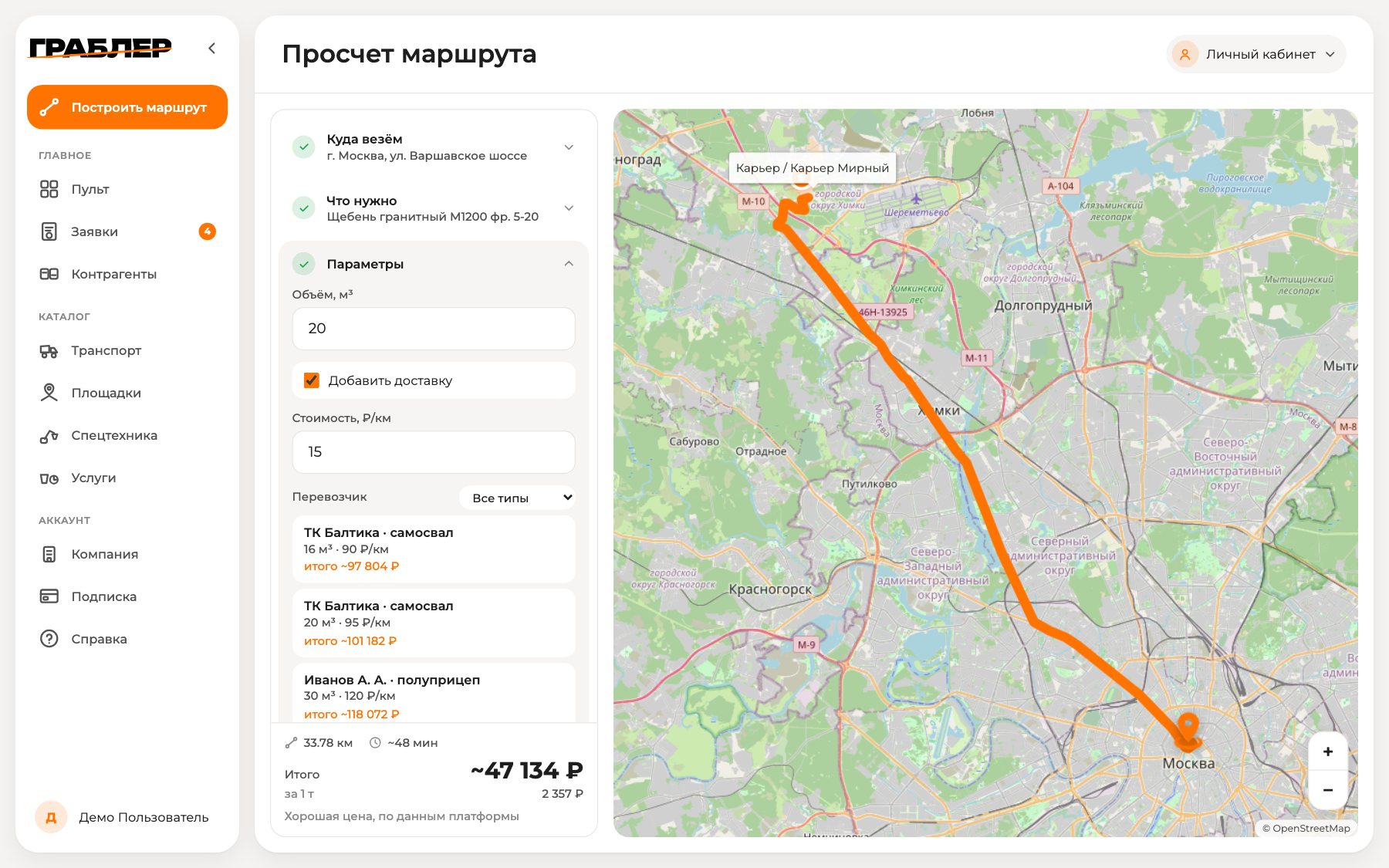
Task: Click the Справка question mark icon
Action: coord(49,639)
